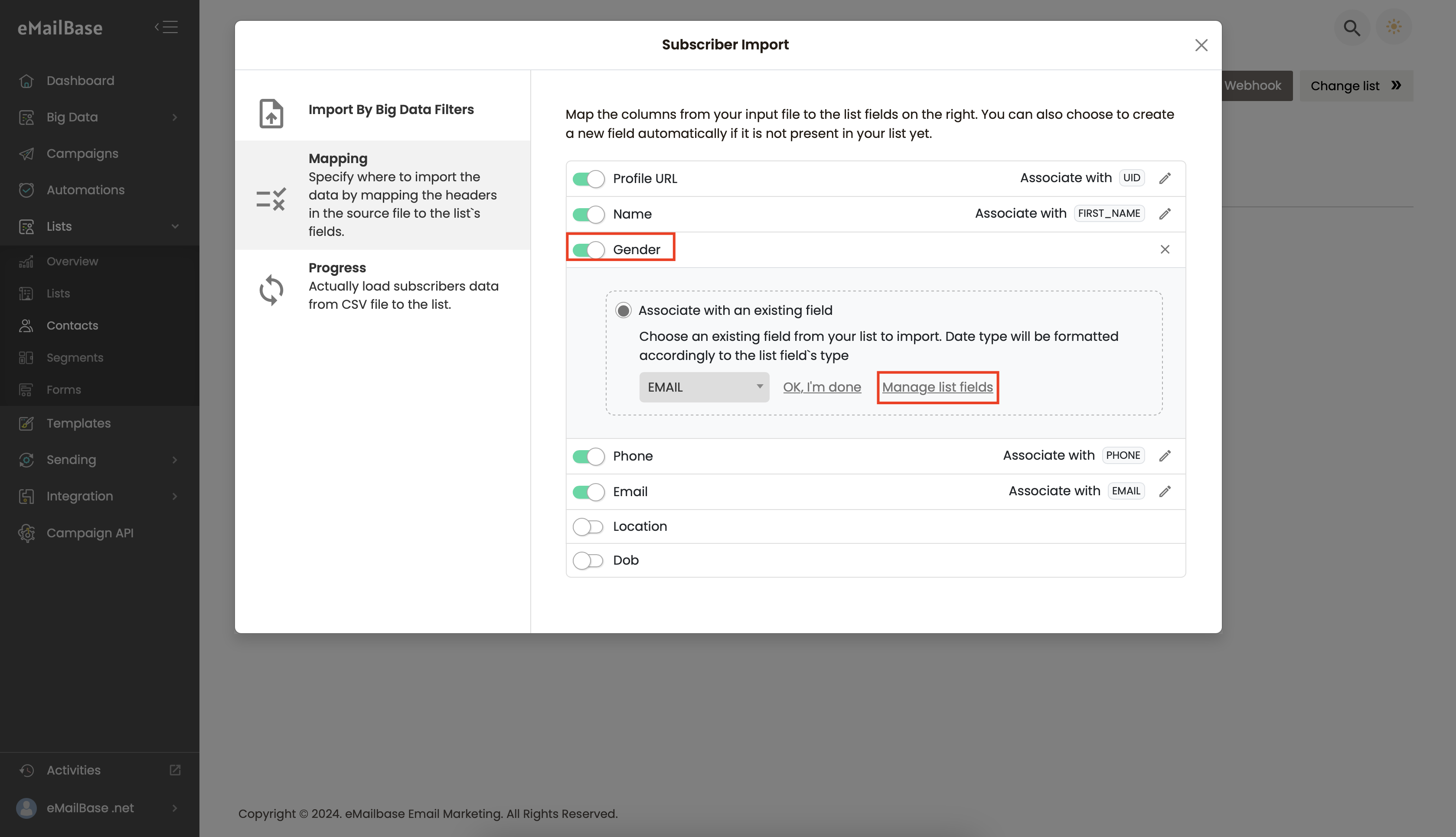Switch off the Email toggle

[x=588, y=492]
